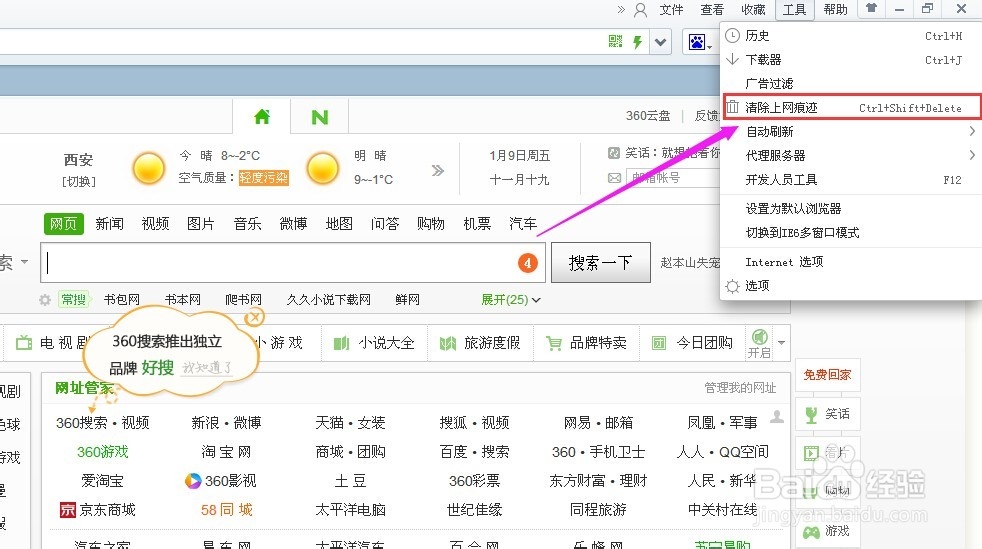Open the 工具 menu

coord(794,9)
